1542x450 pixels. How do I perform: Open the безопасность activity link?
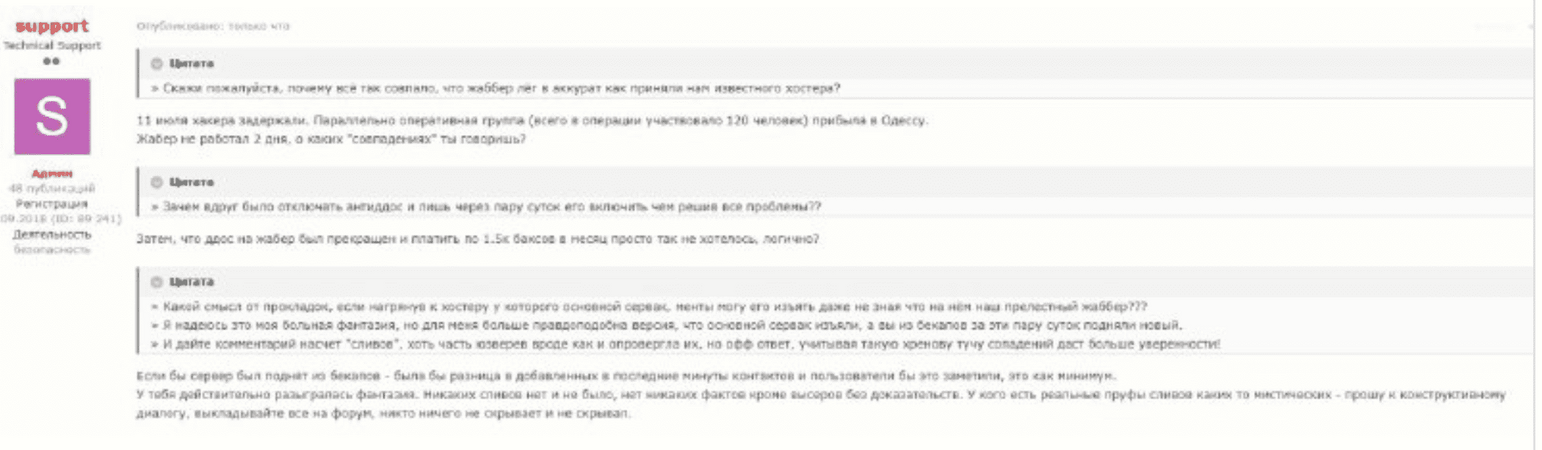(x=51, y=248)
